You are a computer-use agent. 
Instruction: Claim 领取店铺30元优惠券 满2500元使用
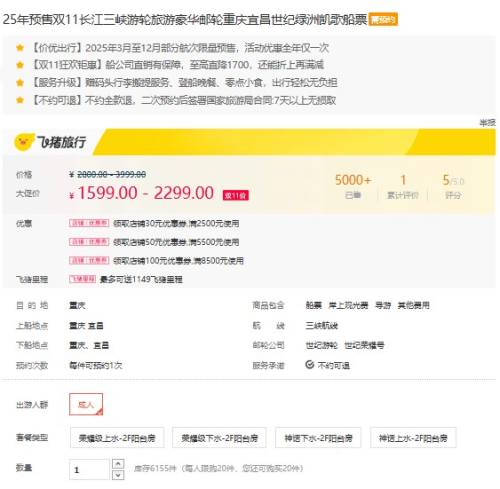176,223
